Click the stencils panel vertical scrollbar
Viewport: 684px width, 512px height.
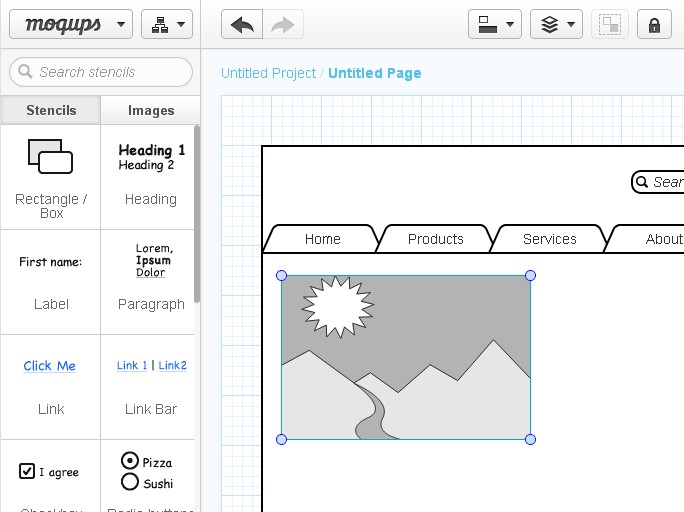(197, 214)
